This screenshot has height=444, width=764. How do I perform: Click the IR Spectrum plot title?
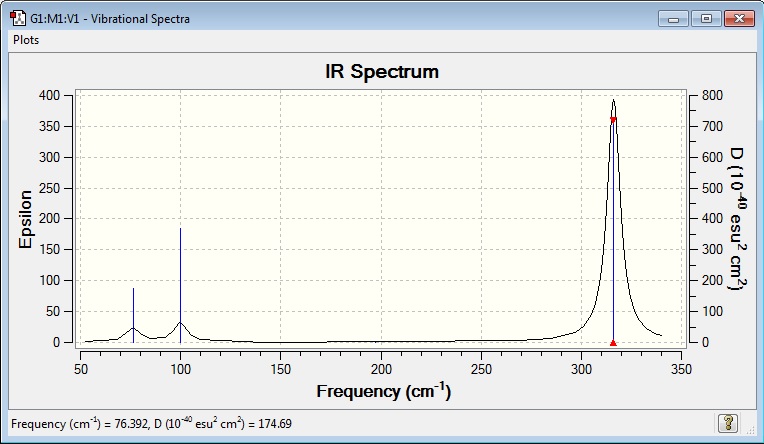[382, 71]
